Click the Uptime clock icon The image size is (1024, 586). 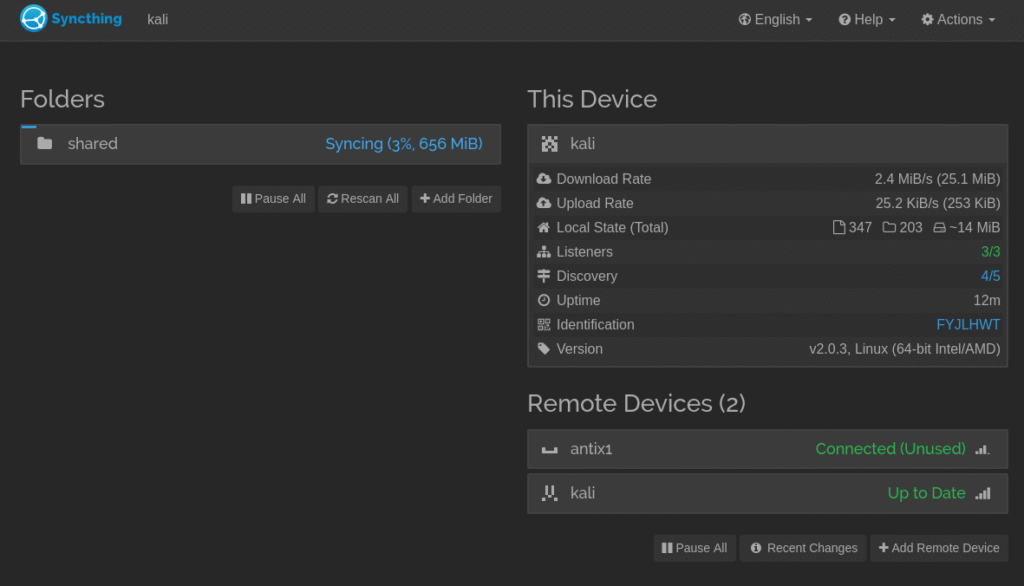tap(543, 300)
